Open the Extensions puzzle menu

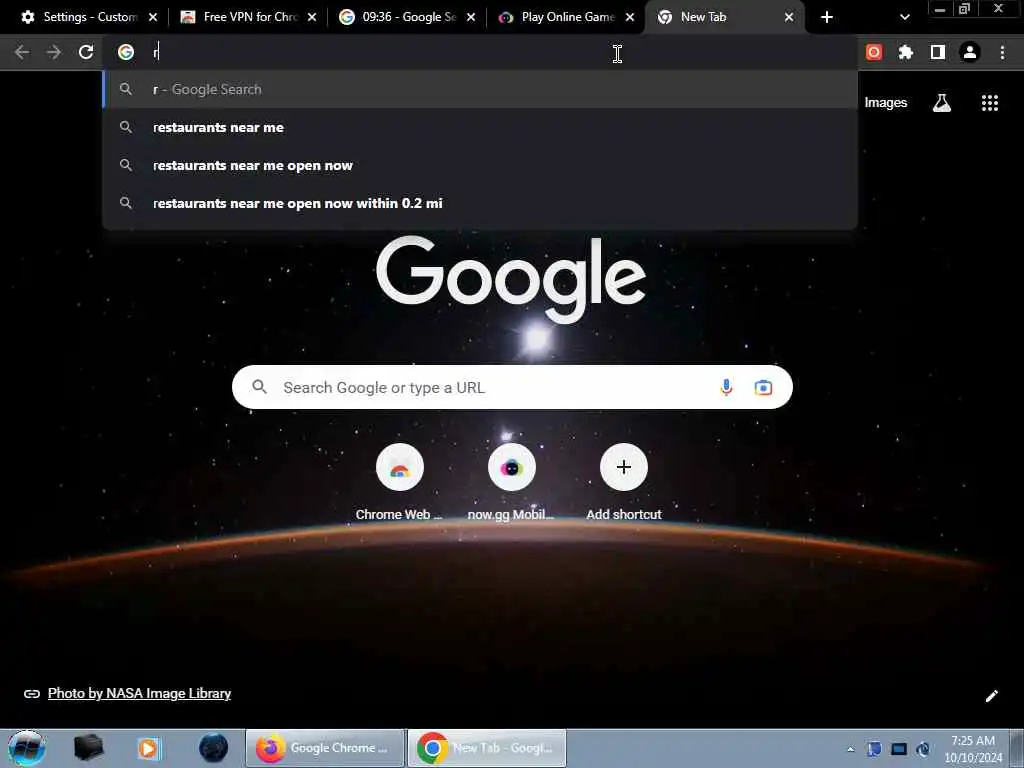[x=906, y=52]
